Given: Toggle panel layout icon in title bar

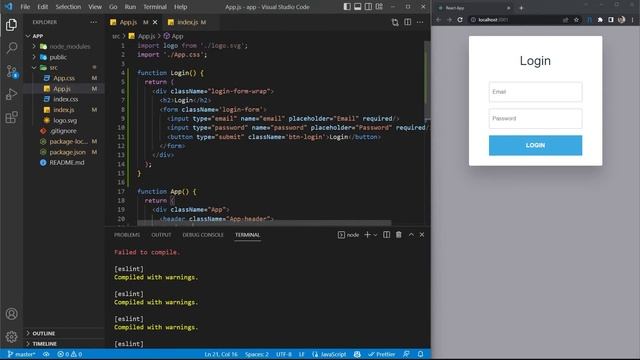Looking at the screenshot, I should [x=358, y=7].
